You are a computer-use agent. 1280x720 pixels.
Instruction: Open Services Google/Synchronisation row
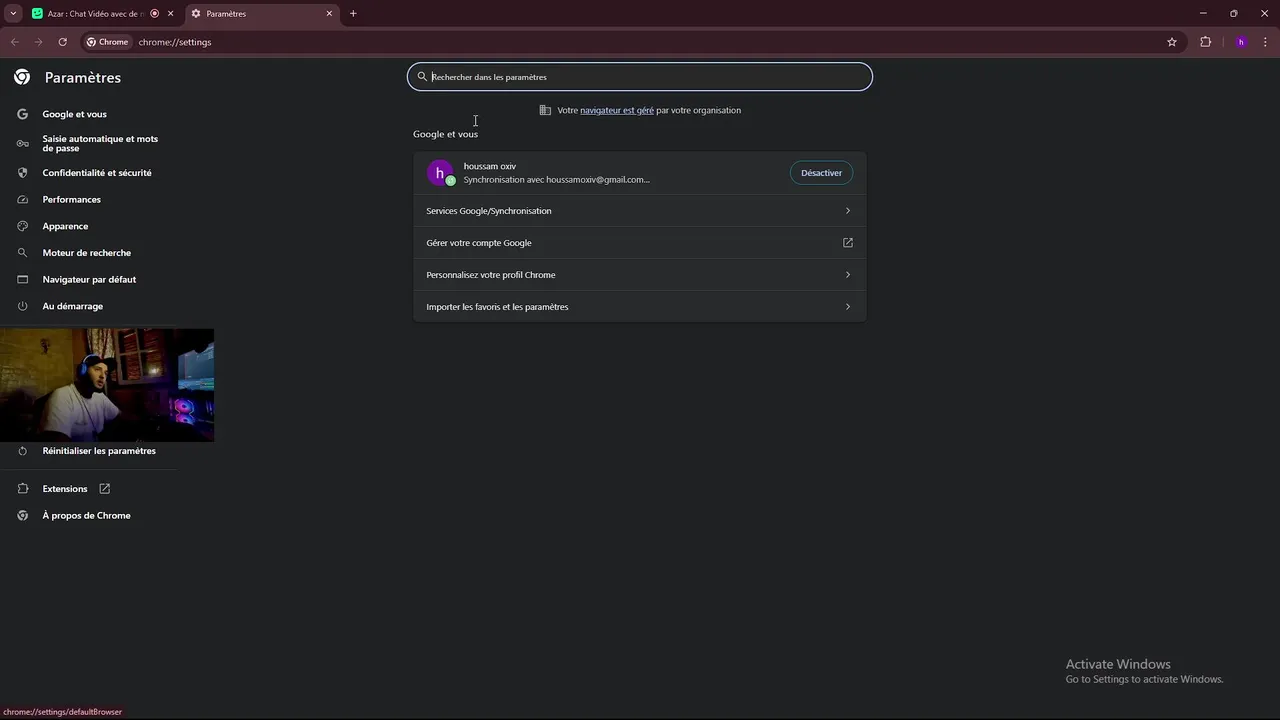[640, 211]
